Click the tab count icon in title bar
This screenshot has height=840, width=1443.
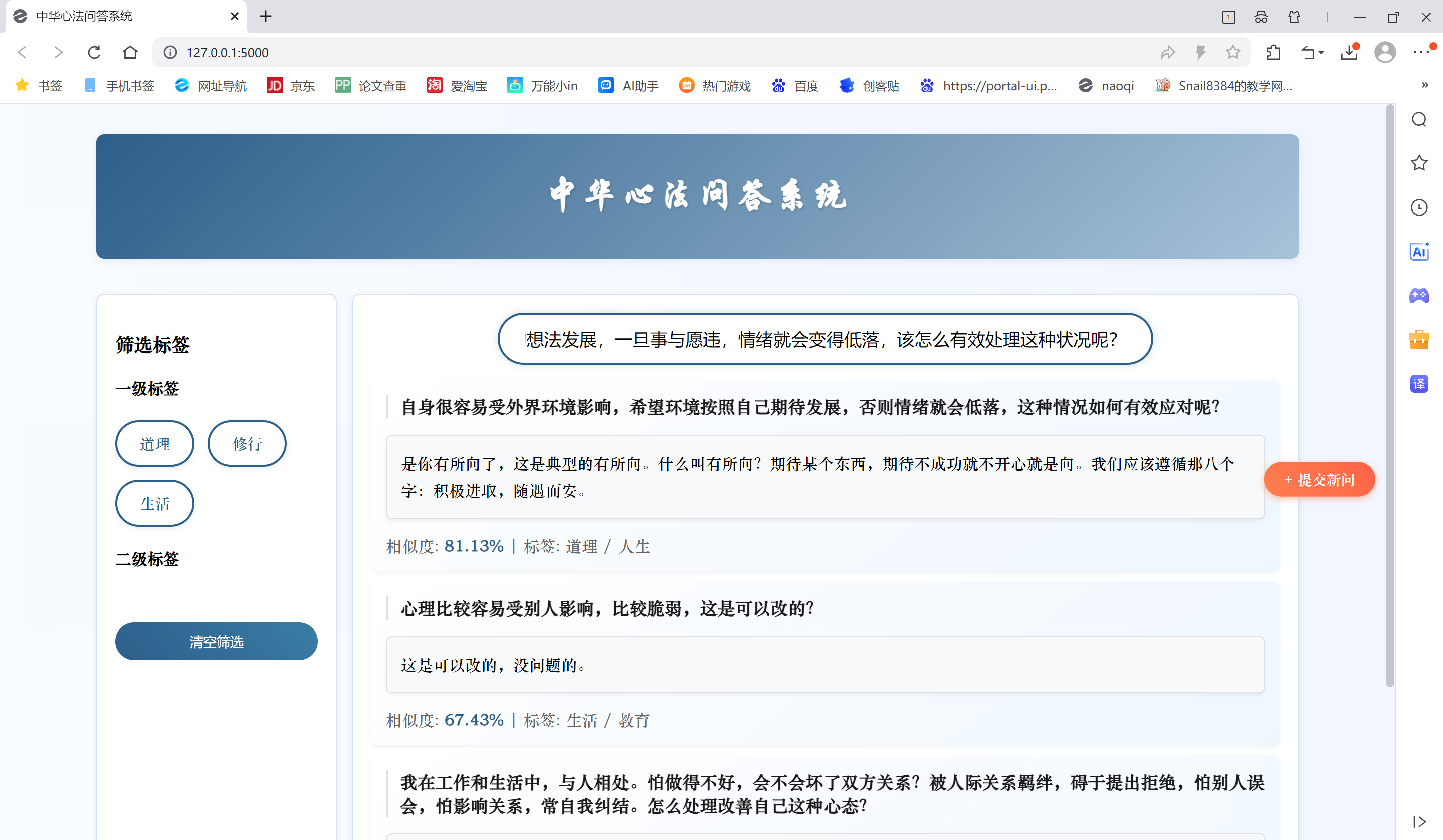pos(1229,17)
